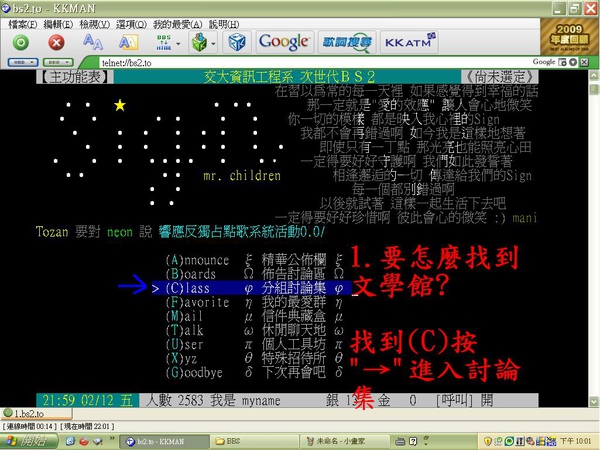Switch to the 未命名 - 小畫家 taskbar button
This screenshot has width=600, height=450.
[345, 442]
